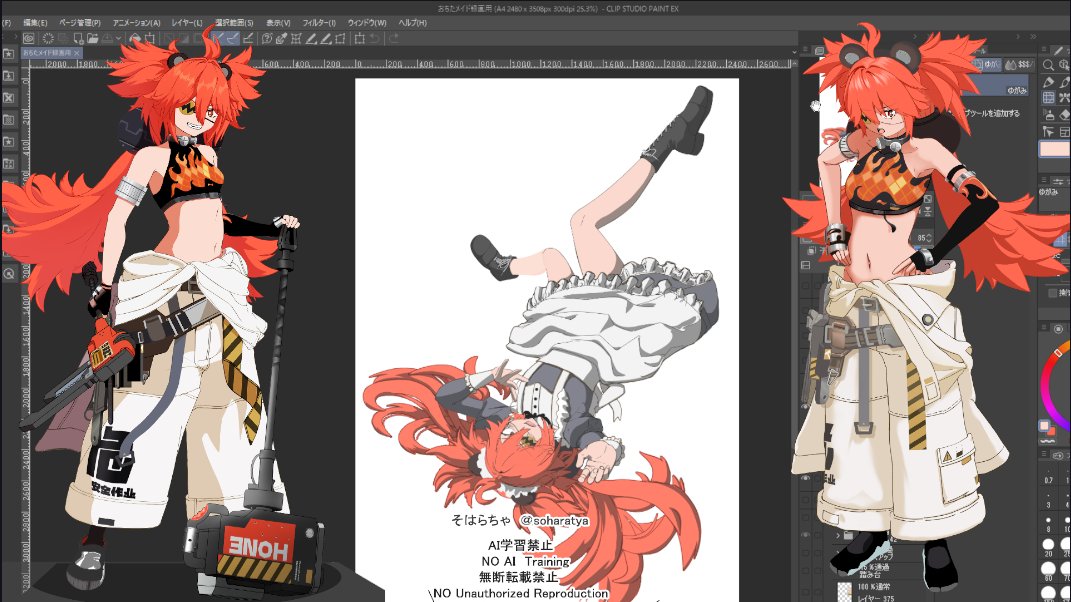Screen dimensions: 1071x602
Task: Select the 8 brush size preset
Action: [x=1048, y=523]
